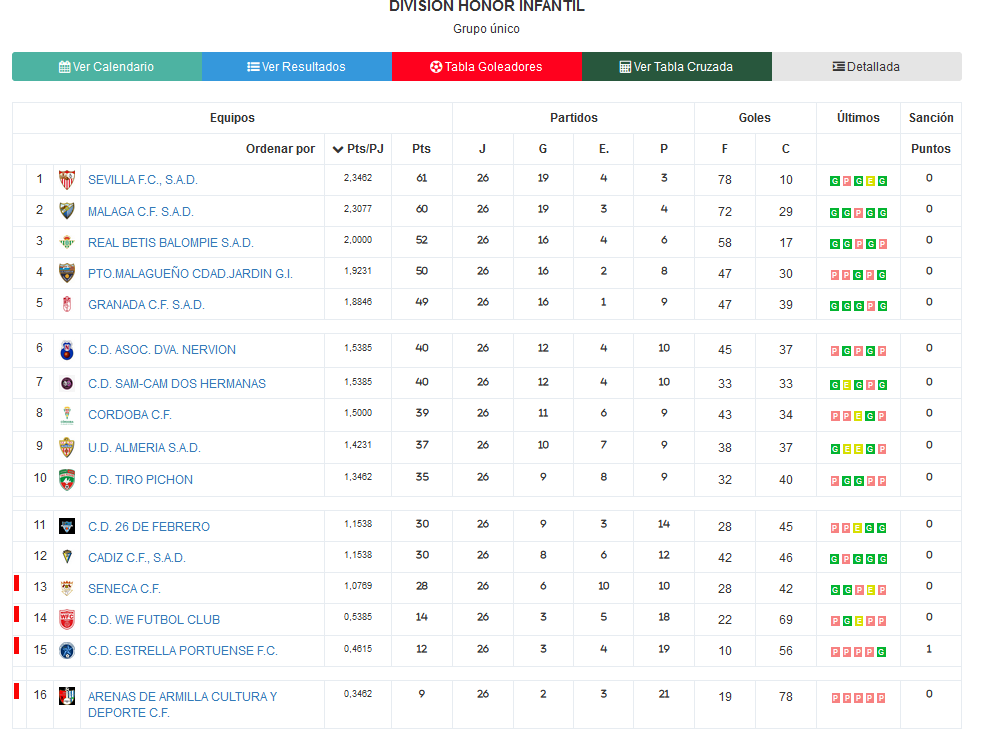992x734 pixels.
Task: Open C.D. ASOC. DVA. NERVION link
Action: click(x=162, y=349)
